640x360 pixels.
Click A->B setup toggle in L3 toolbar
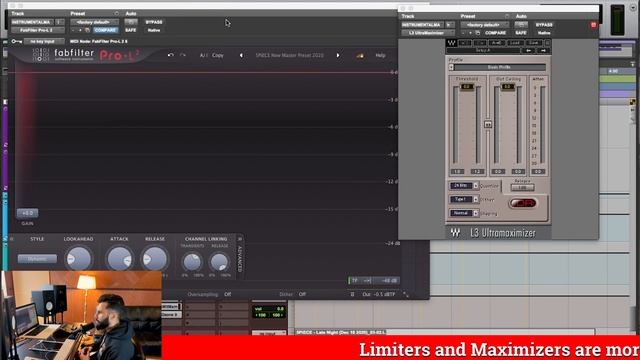tap(496, 42)
